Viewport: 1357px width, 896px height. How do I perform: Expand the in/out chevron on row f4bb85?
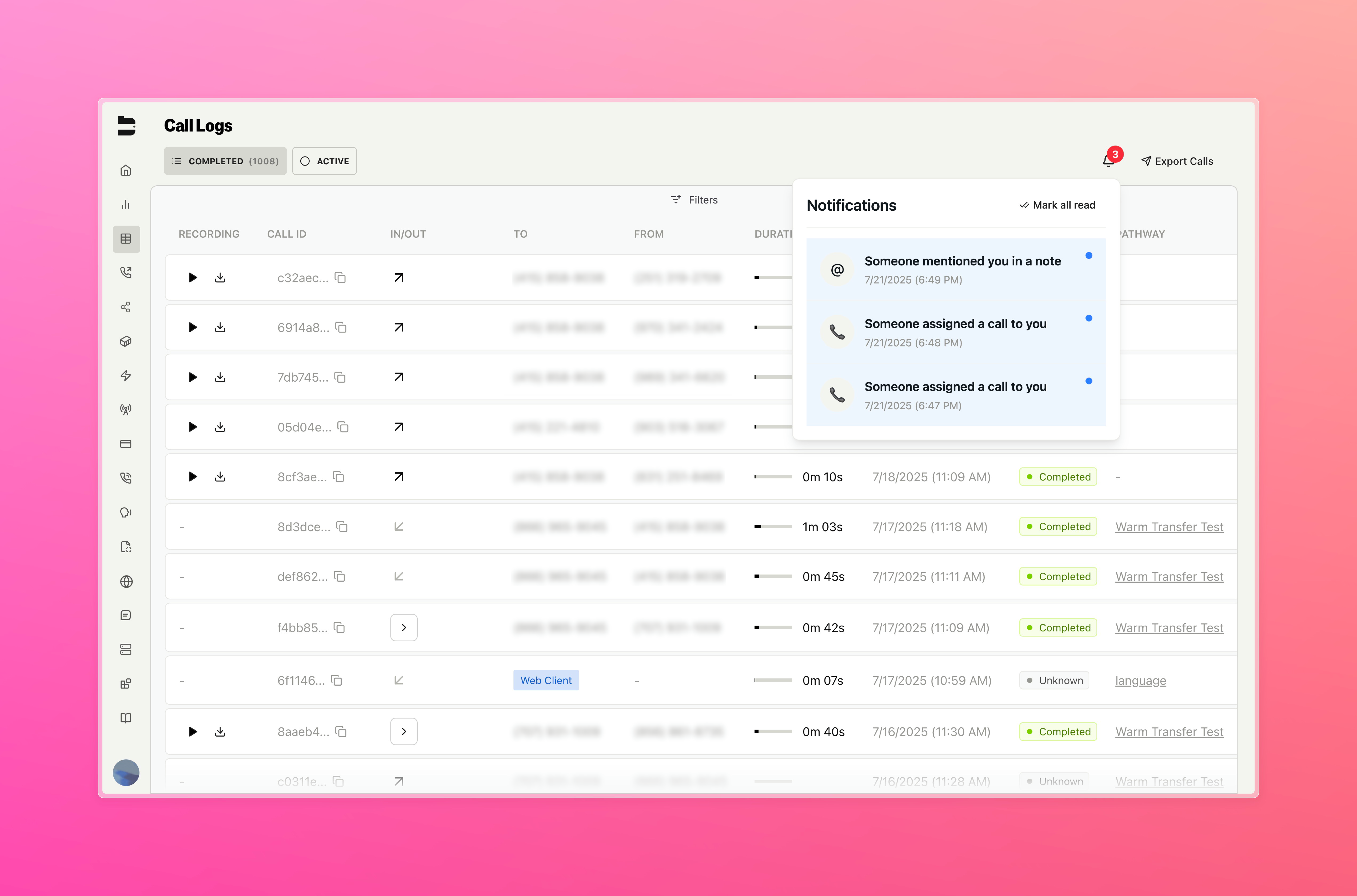(404, 627)
